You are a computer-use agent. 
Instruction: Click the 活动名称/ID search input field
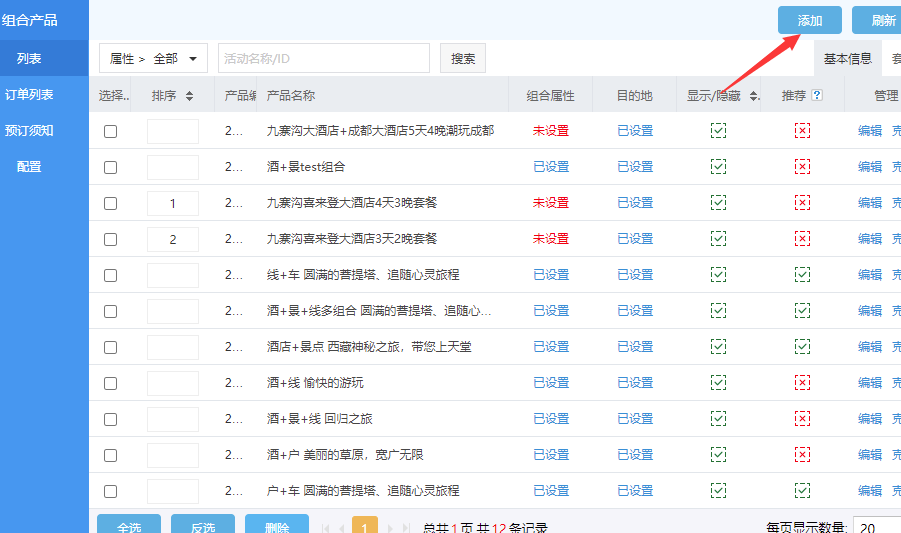(323, 59)
